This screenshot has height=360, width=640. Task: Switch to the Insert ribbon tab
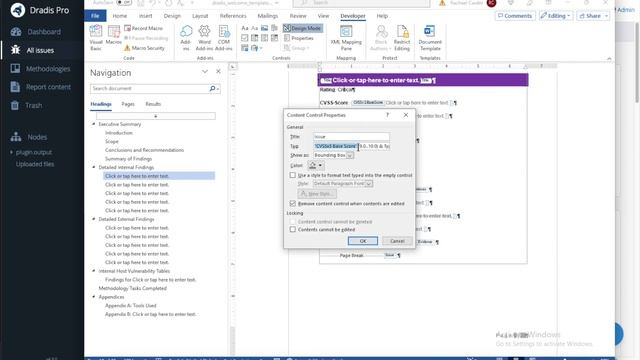point(146,16)
